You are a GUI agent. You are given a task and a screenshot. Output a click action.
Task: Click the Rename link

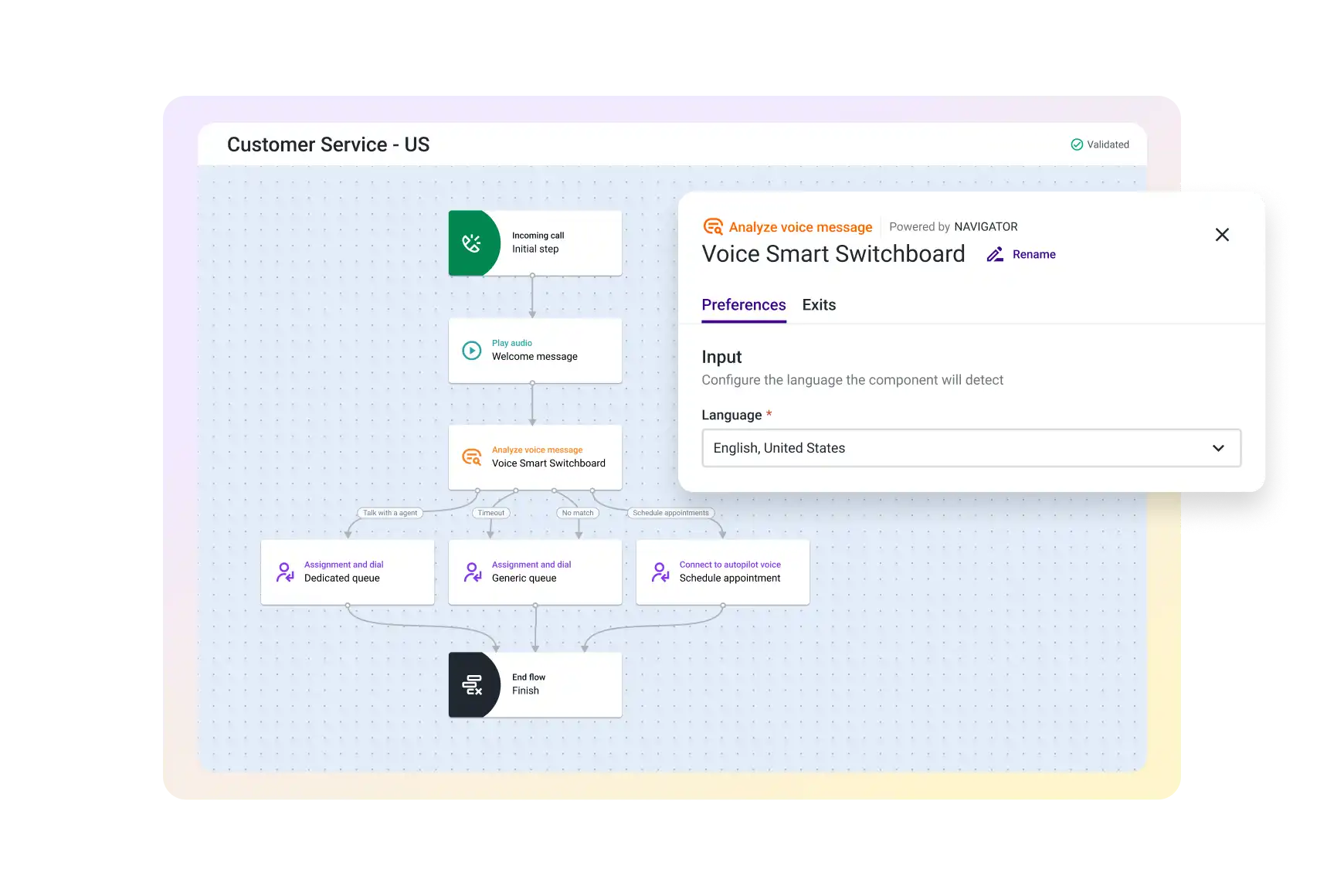[x=1033, y=254]
